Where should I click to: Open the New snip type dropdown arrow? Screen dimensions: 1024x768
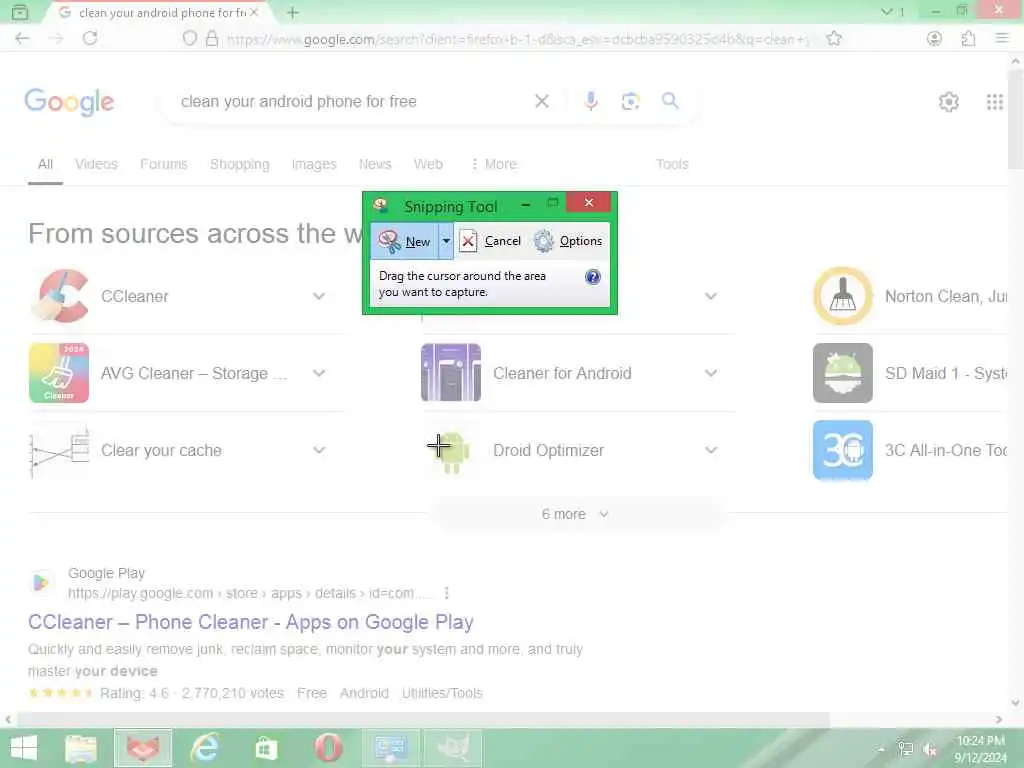click(x=446, y=241)
